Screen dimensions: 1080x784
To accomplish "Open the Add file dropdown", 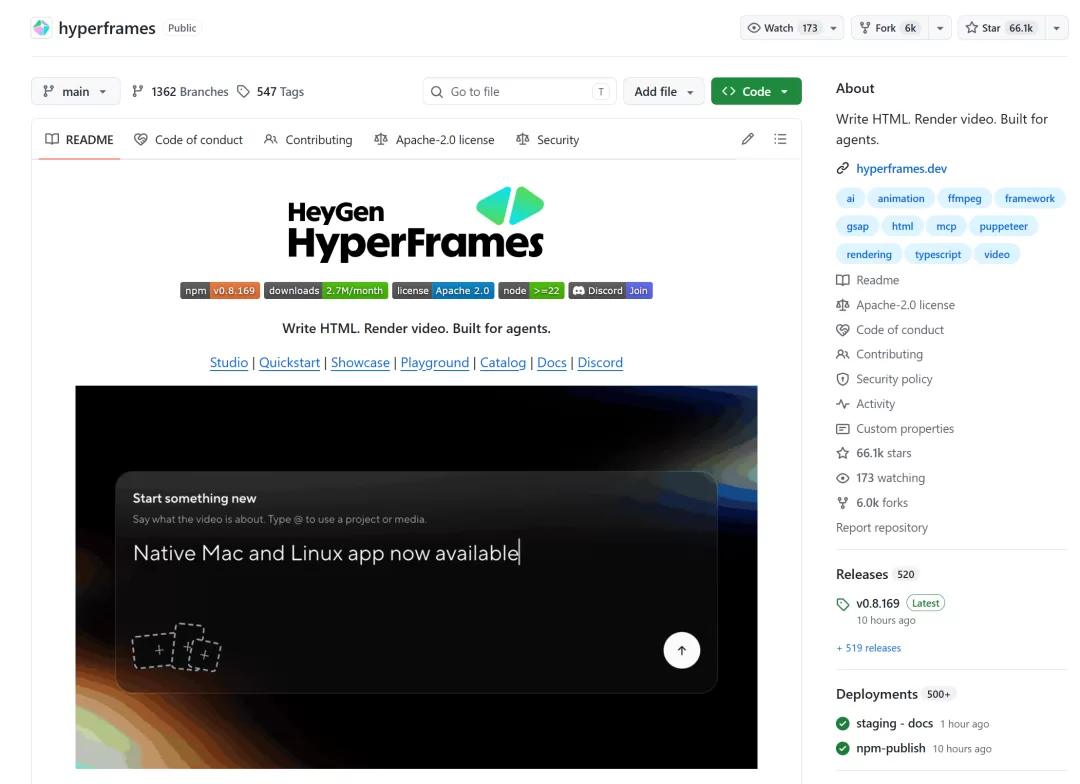I will point(663,92).
